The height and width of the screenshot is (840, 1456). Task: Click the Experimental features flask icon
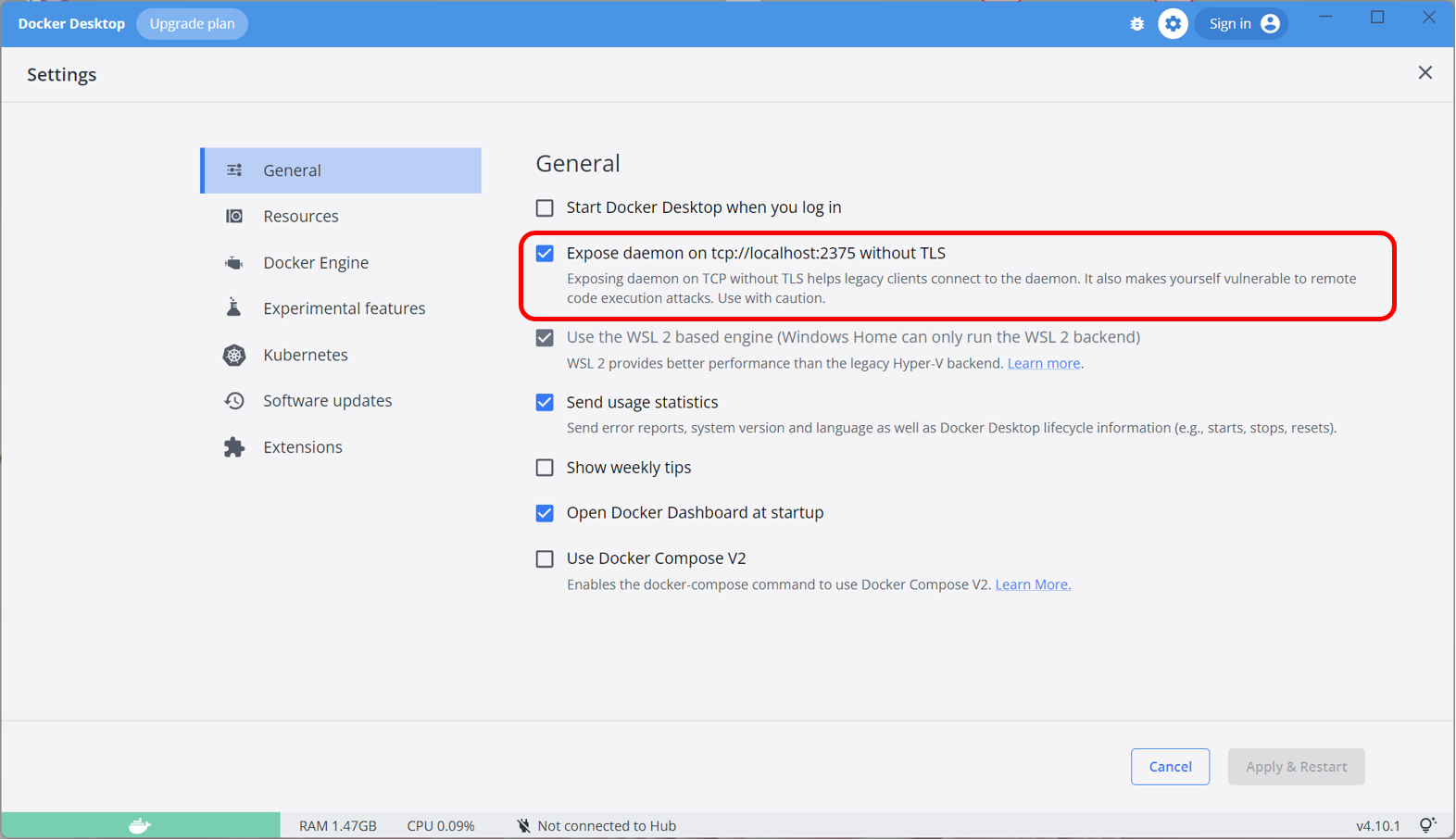click(x=234, y=308)
